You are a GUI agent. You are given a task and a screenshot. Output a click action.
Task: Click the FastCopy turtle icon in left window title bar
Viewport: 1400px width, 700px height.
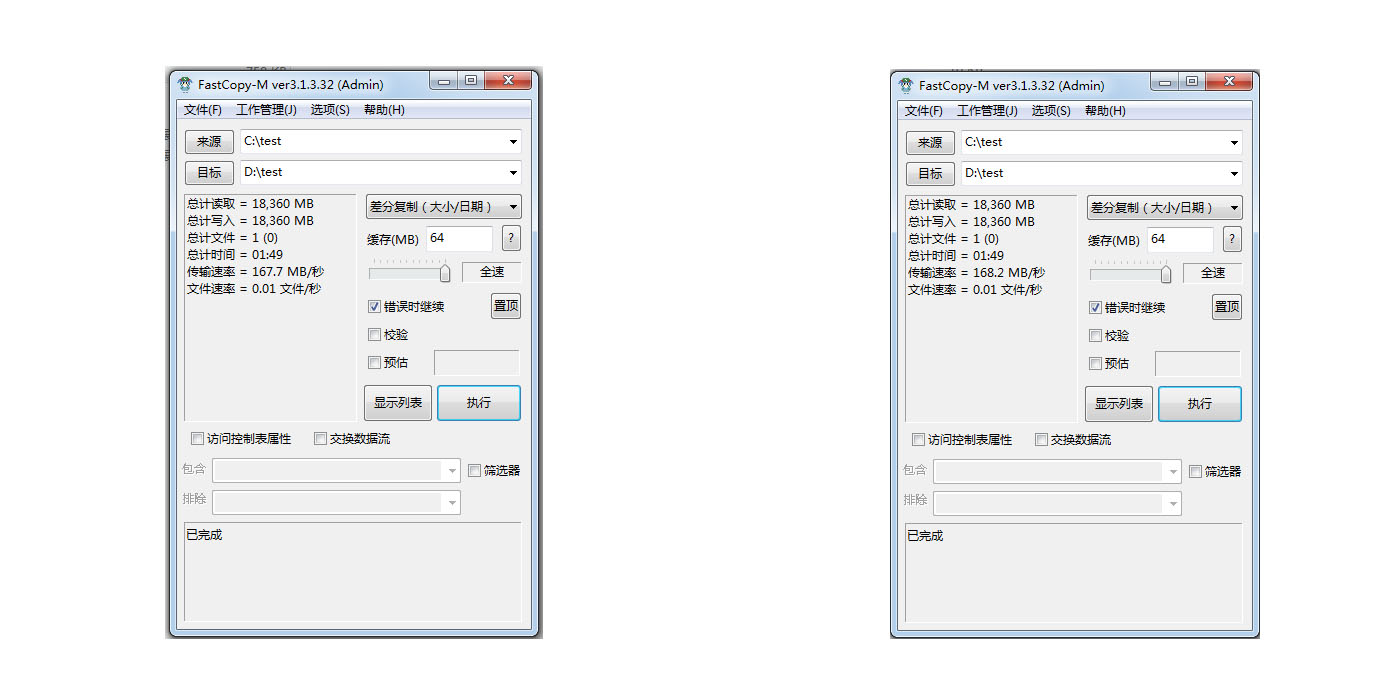pyautogui.click(x=184, y=84)
